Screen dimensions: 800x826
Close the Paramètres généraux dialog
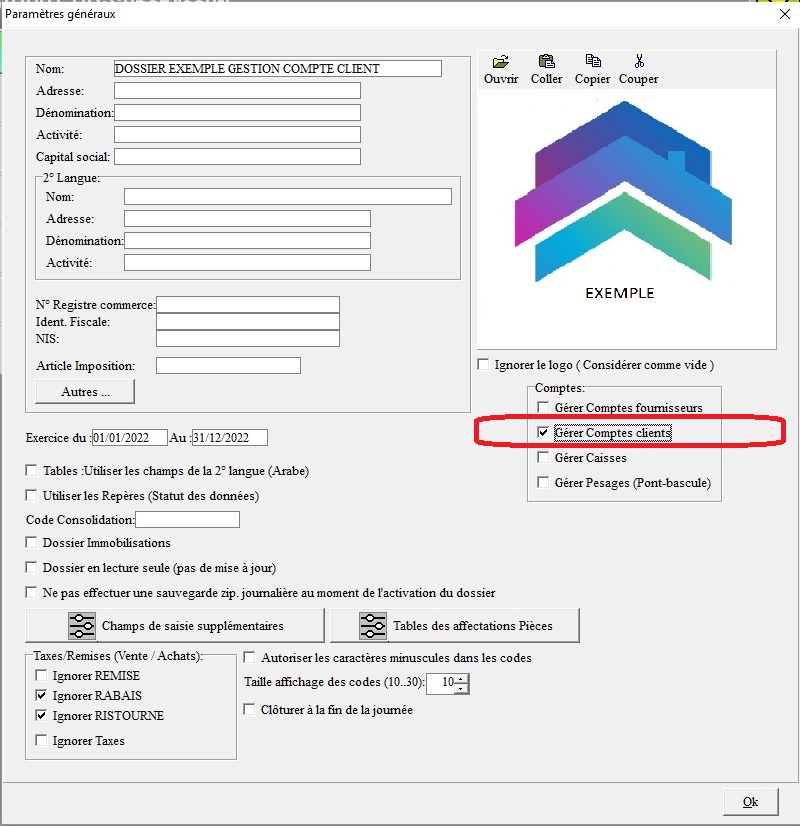pos(785,14)
